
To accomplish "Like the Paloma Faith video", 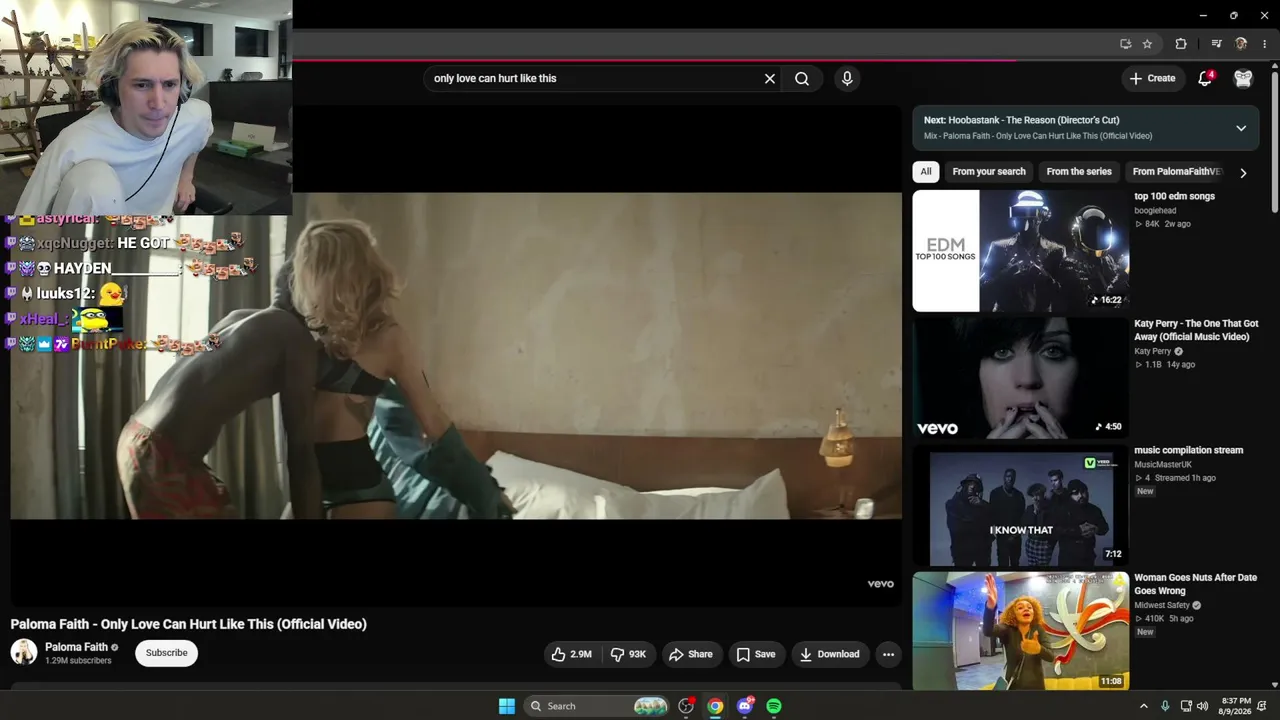I will click(x=571, y=654).
